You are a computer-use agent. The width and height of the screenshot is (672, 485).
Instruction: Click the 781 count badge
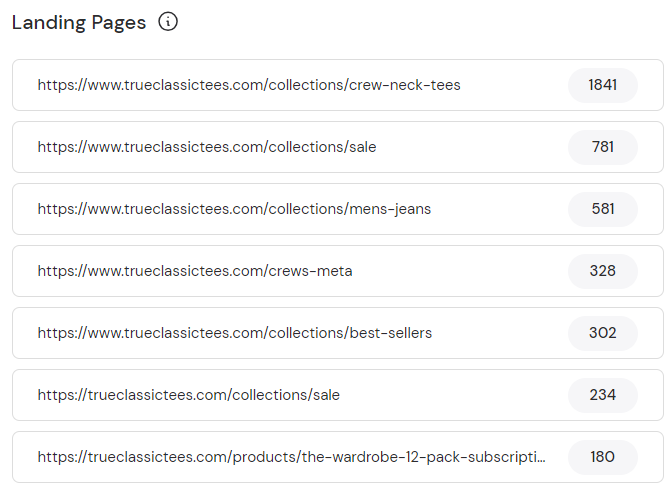(602, 147)
